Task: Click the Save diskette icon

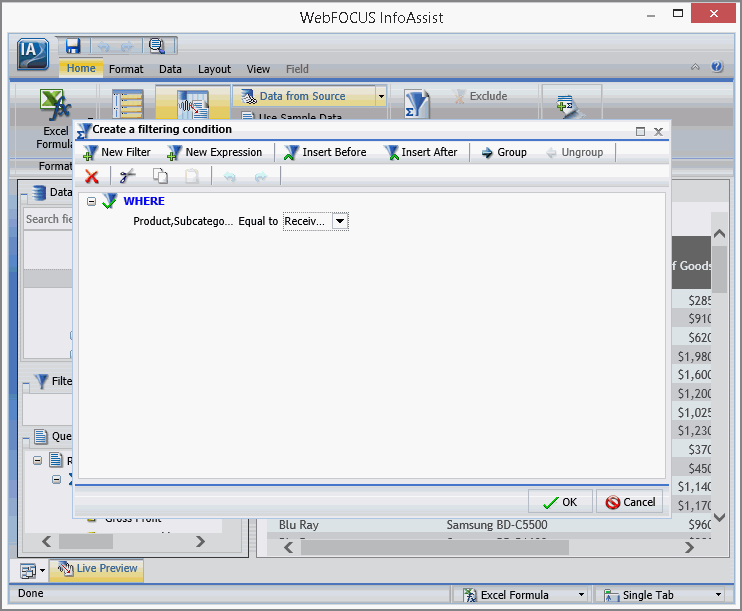Action: (x=73, y=46)
